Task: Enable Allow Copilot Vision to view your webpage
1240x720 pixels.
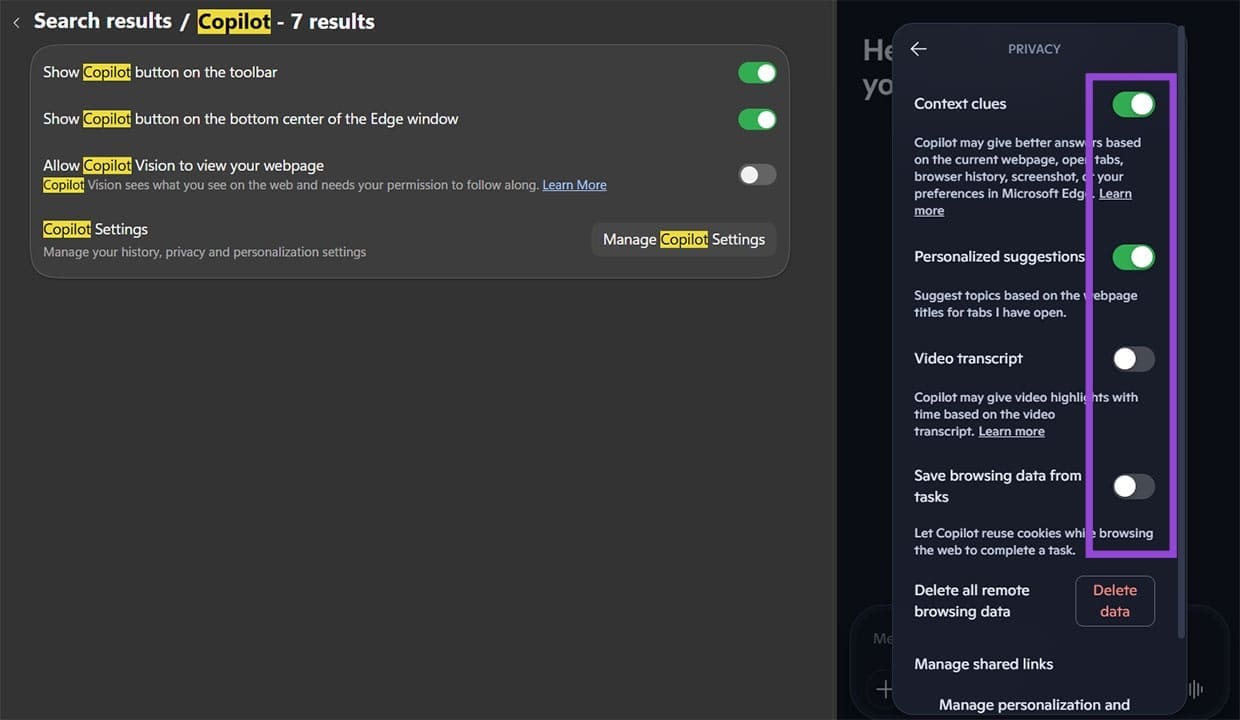Action: [757, 175]
